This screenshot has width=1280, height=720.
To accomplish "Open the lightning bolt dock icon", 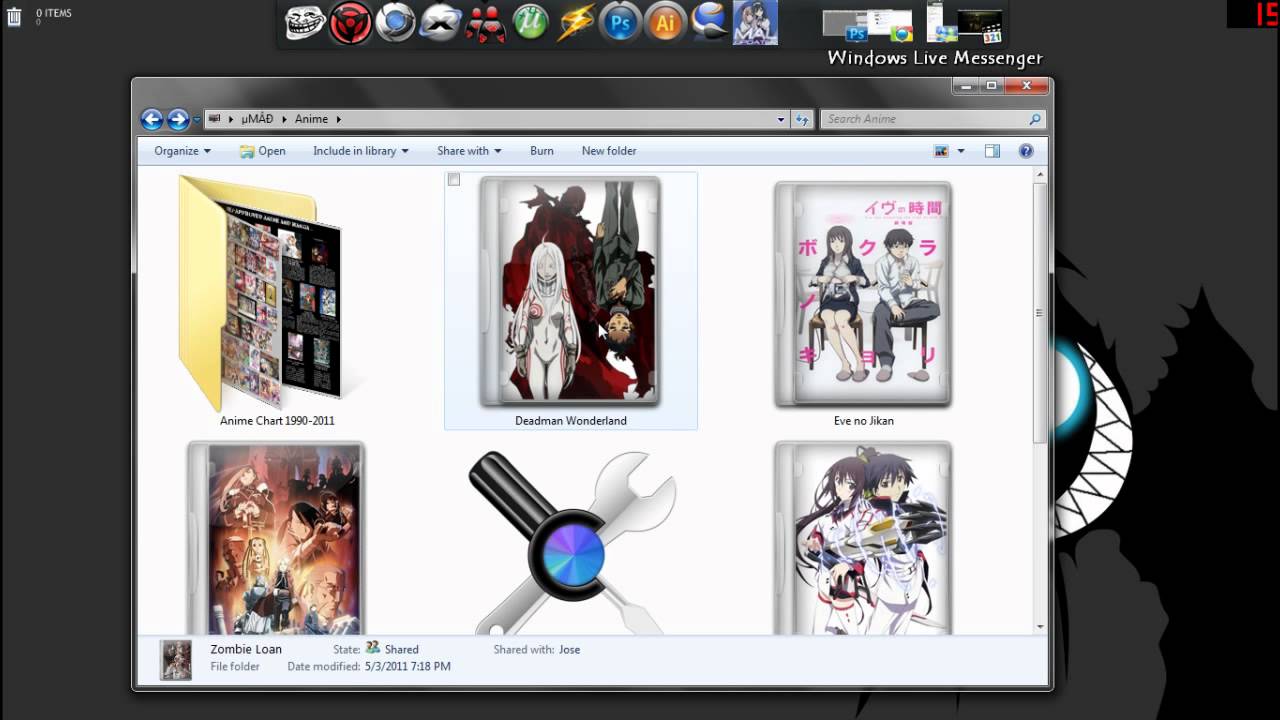I will tap(575, 22).
